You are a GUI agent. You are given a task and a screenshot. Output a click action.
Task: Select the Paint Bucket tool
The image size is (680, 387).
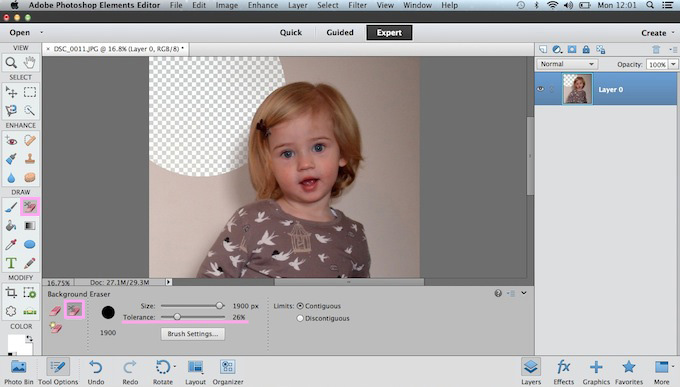[x=11, y=226]
